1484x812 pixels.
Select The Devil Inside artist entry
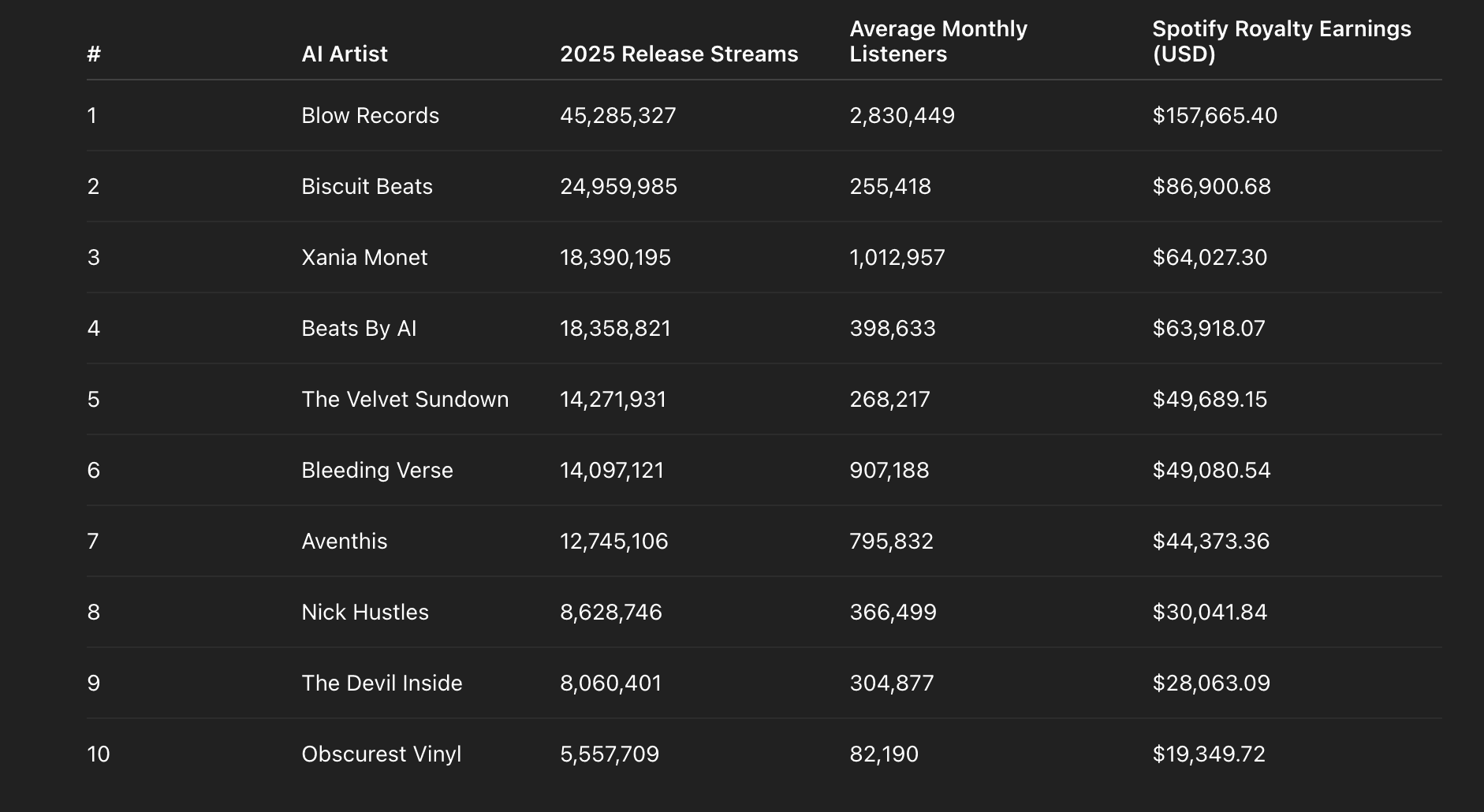pyautogui.click(x=382, y=683)
